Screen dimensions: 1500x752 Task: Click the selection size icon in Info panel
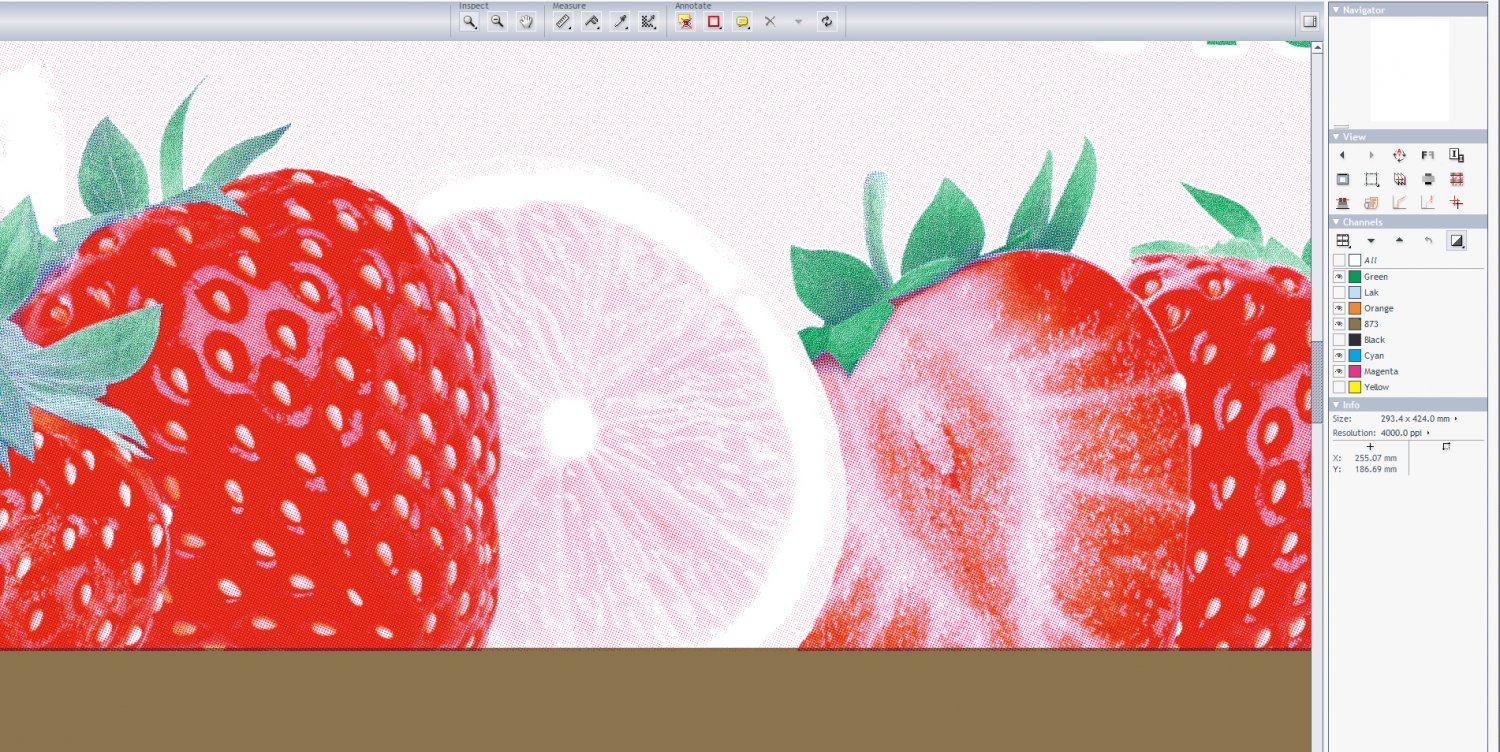[1446, 447]
